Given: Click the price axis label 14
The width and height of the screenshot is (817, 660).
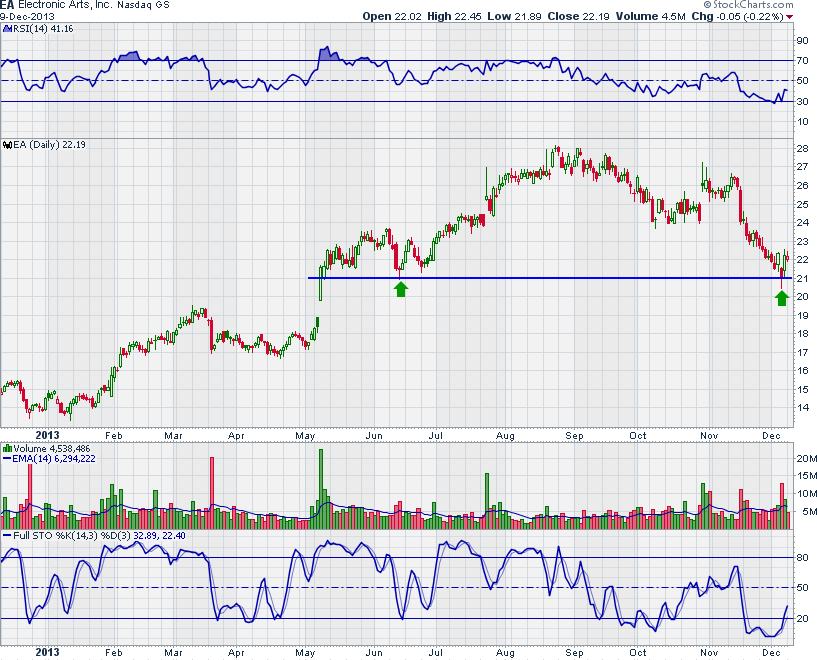Looking at the screenshot, I should click(x=802, y=408).
